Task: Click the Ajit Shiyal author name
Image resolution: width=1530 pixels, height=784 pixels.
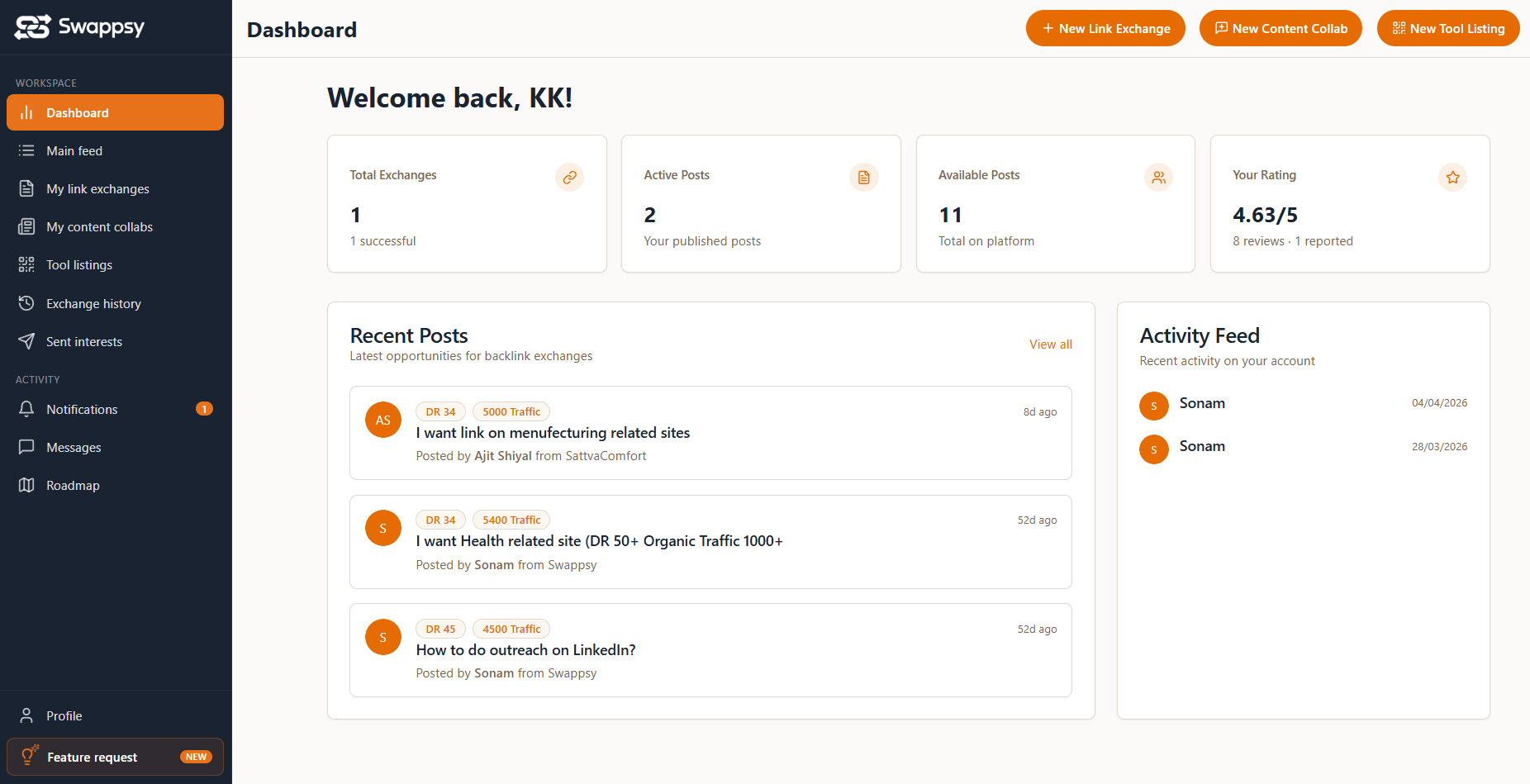Action: (503, 456)
